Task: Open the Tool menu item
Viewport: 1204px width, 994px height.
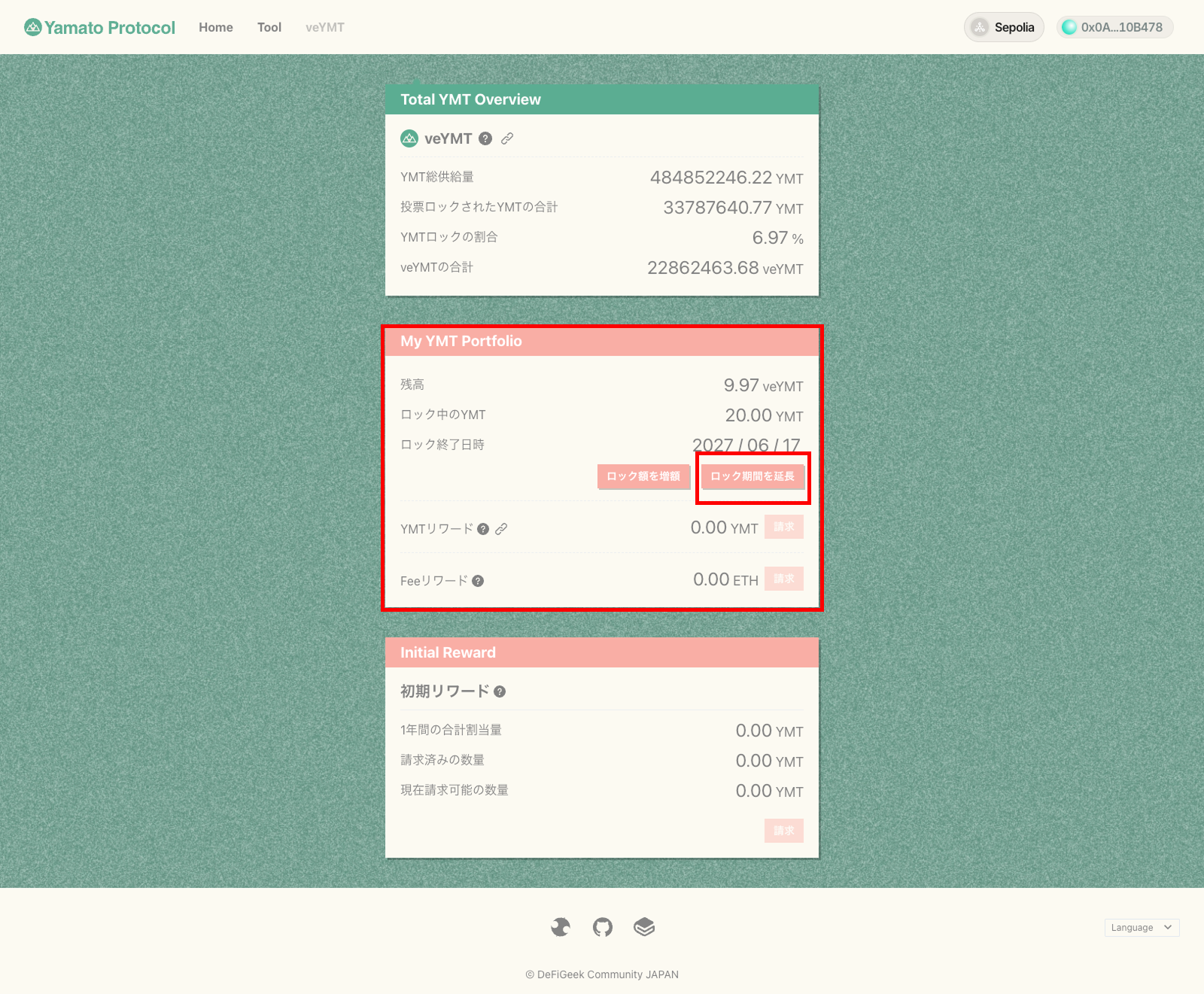Action: pyautogui.click(x=269, y=28)
